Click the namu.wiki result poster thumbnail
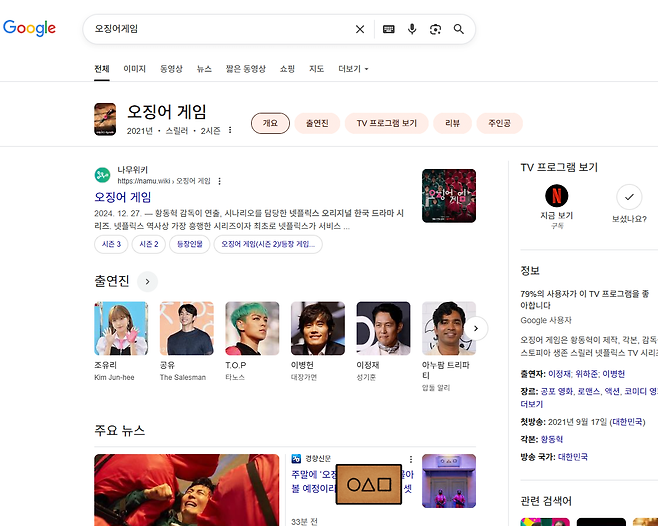The height and width of the screenshot is (526, 658). pos(449,196)
